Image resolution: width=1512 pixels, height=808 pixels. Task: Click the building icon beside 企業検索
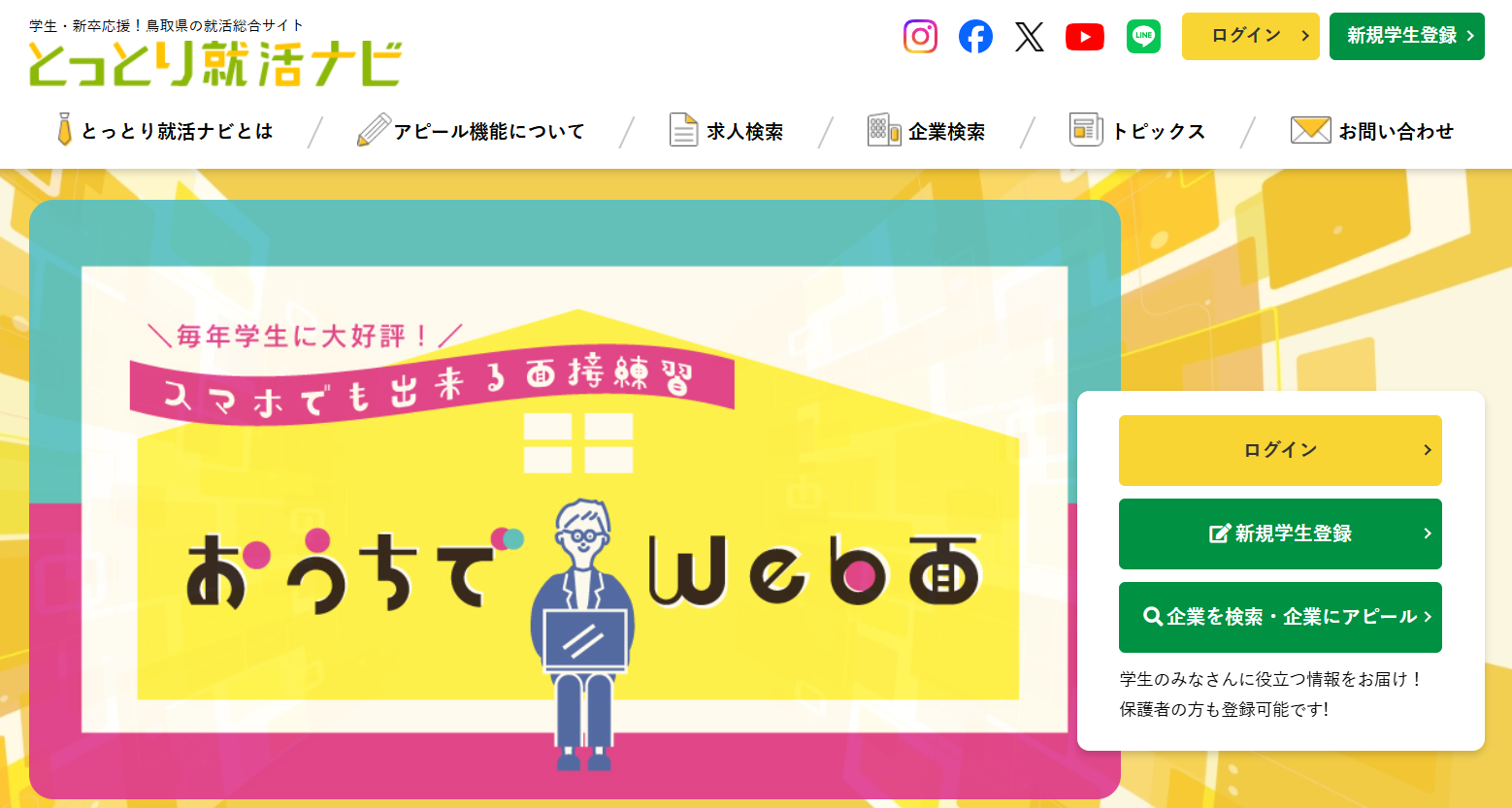click(x=884, y=130)
